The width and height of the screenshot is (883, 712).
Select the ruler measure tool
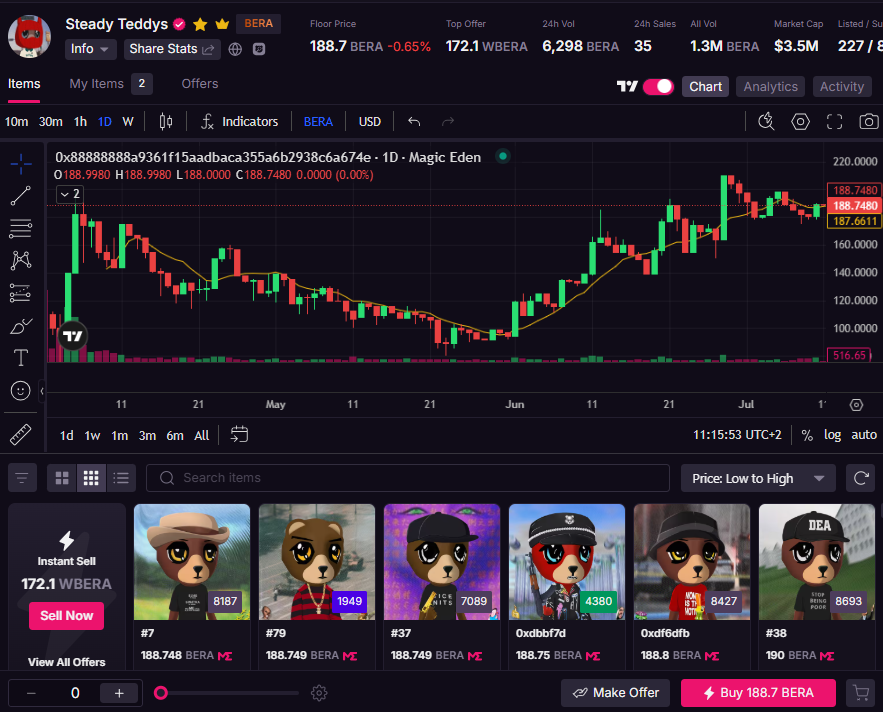point(21,434)
